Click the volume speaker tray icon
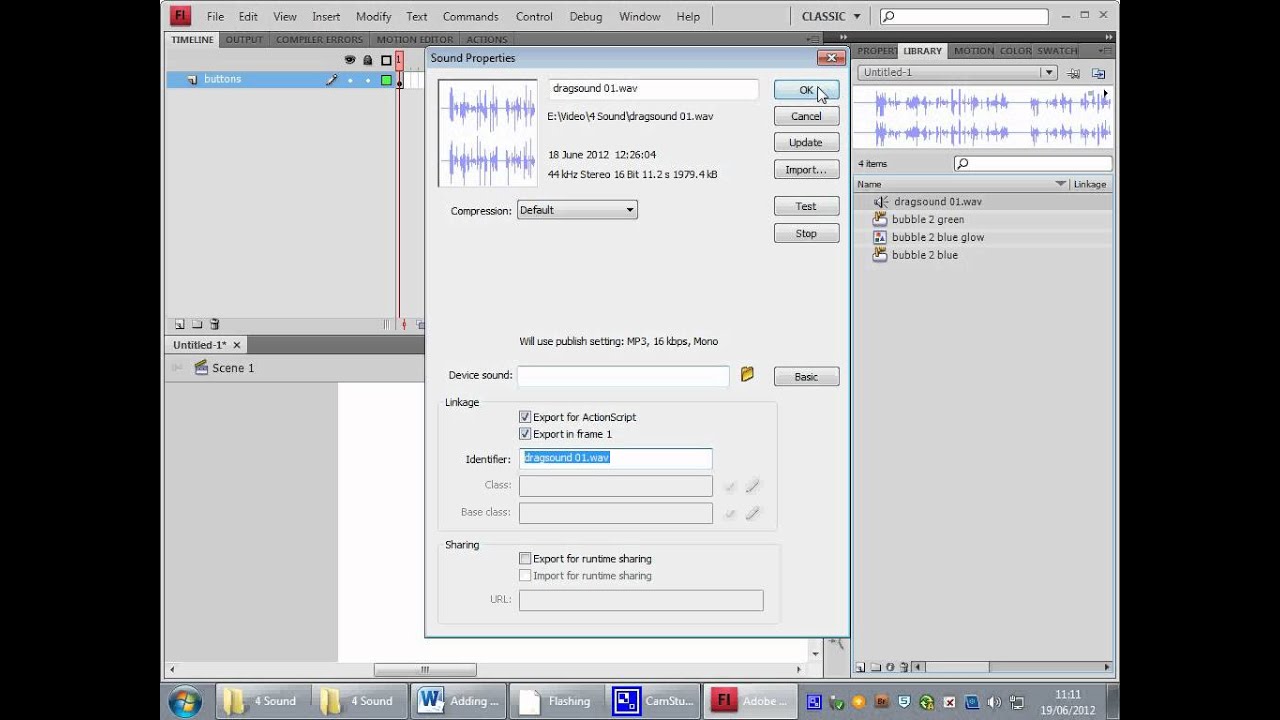Screen dimensions: 1280x720 [993, 702]
